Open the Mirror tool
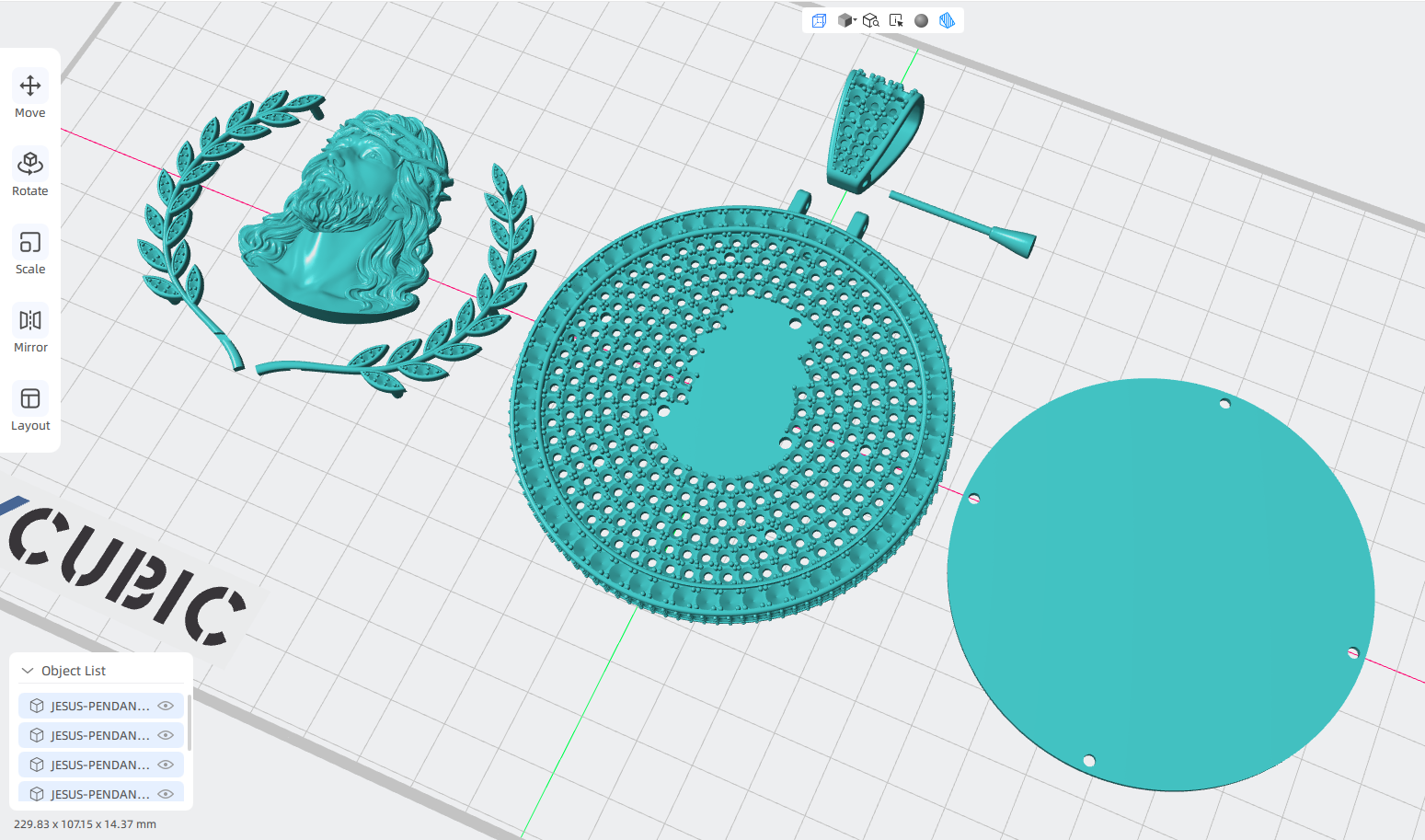This screenshot has height=840, width=1425. (30, 330)
